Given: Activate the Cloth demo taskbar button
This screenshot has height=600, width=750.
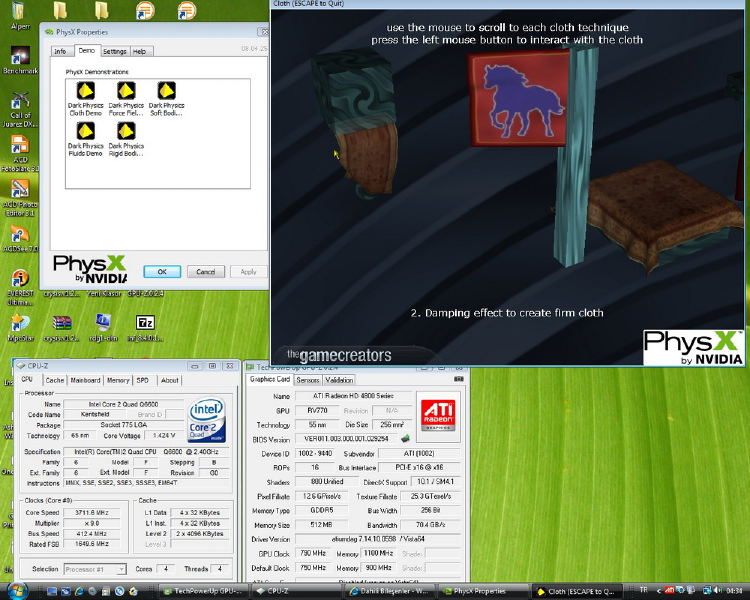Looking at the screenshot, I should click(x=576, y=591).
